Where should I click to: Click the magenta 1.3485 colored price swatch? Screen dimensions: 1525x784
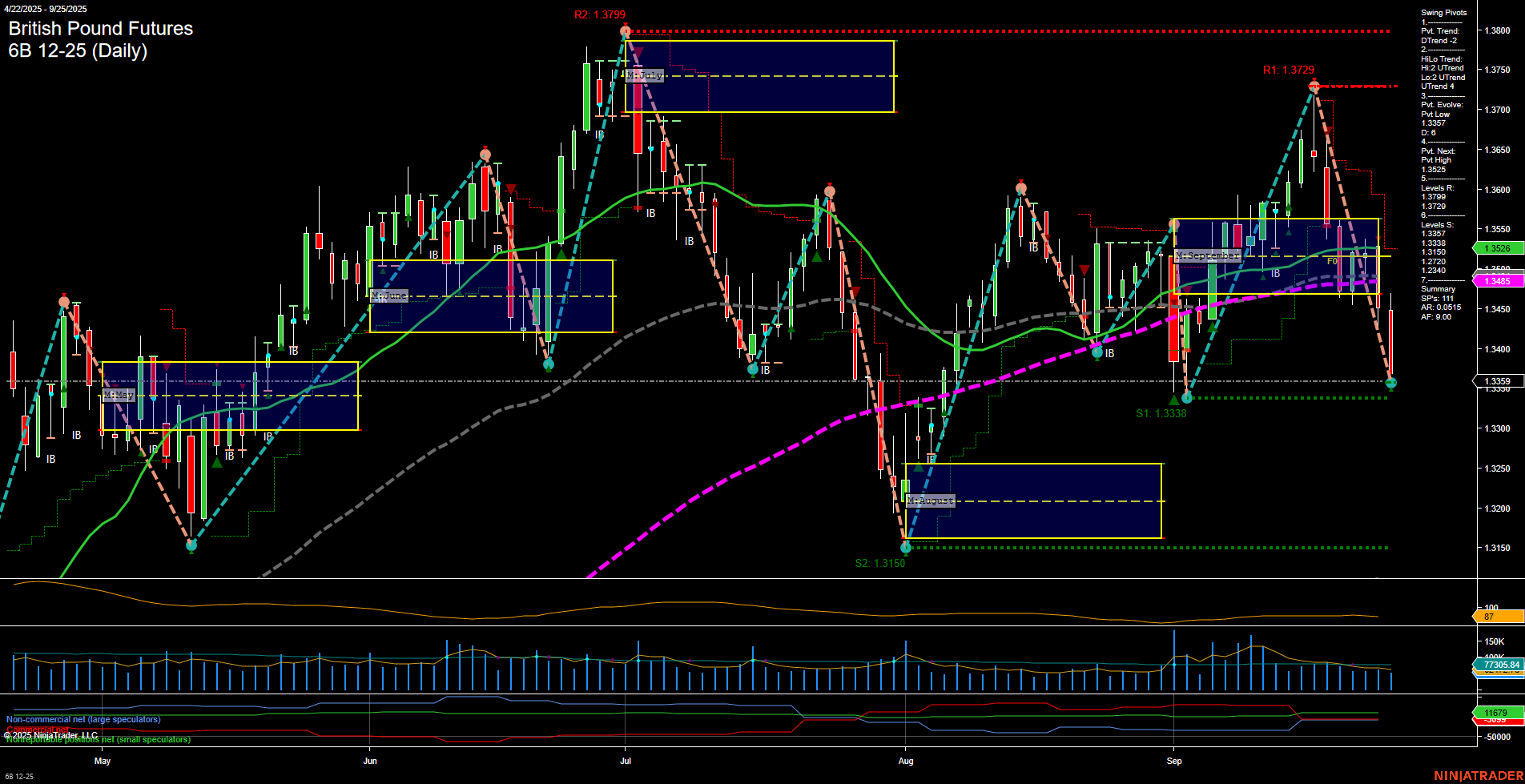coord(1499,281)
